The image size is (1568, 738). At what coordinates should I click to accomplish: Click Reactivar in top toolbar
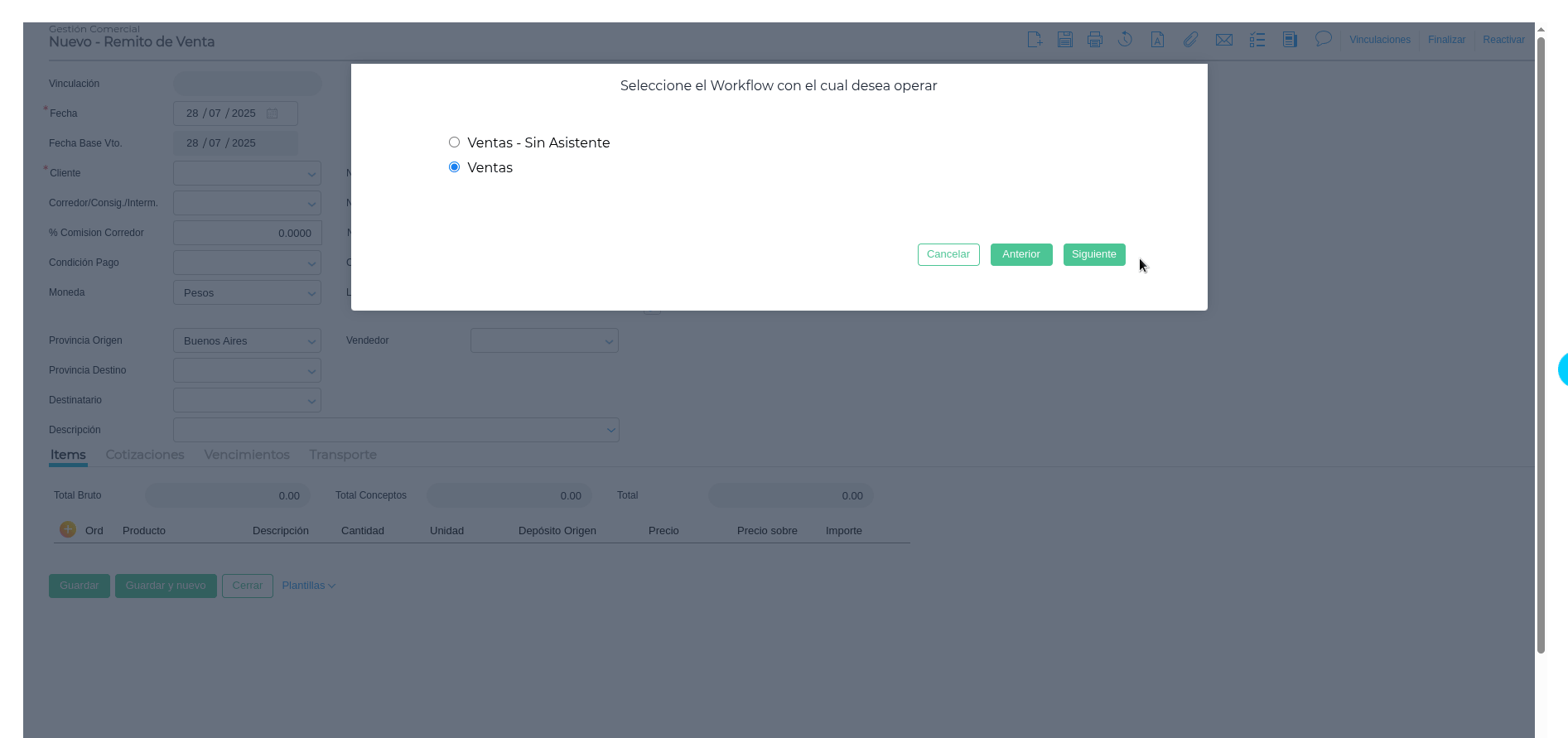pos(1503,40)
